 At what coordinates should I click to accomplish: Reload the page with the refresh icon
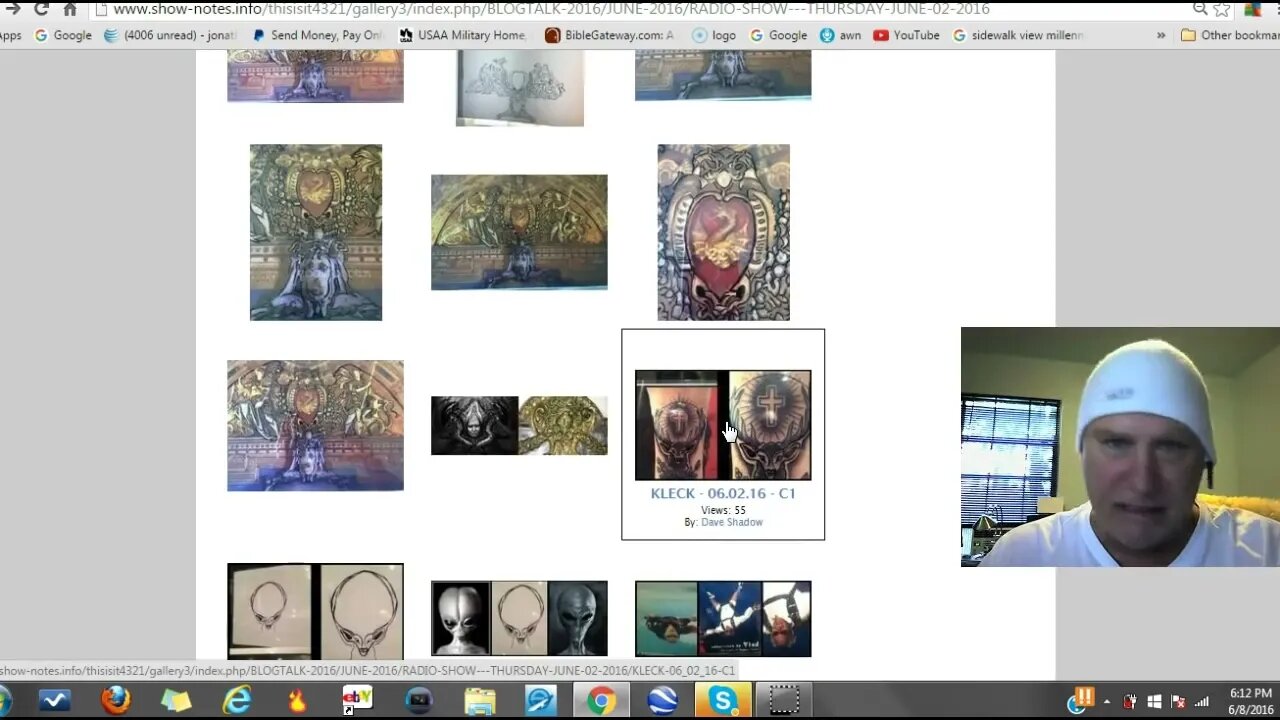pyautogui.click(x=41, y=9)
